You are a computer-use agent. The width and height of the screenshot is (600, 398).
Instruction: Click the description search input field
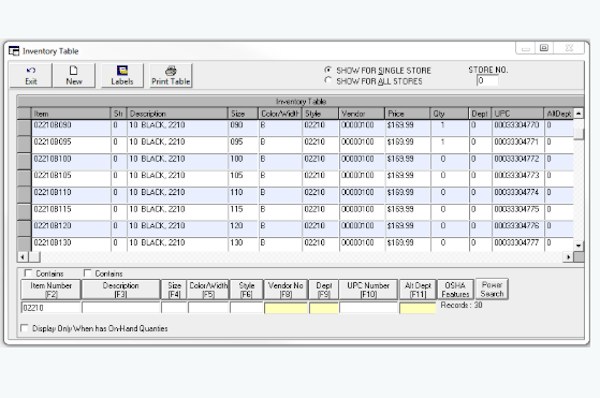coord(121,308)
